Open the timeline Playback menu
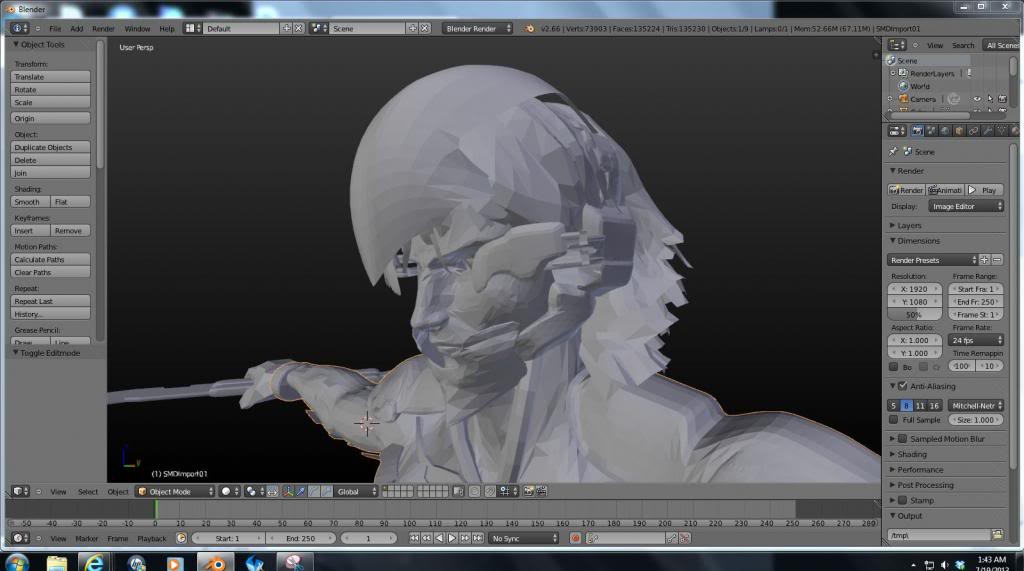Screen dimensions: 1024x571 152,539
